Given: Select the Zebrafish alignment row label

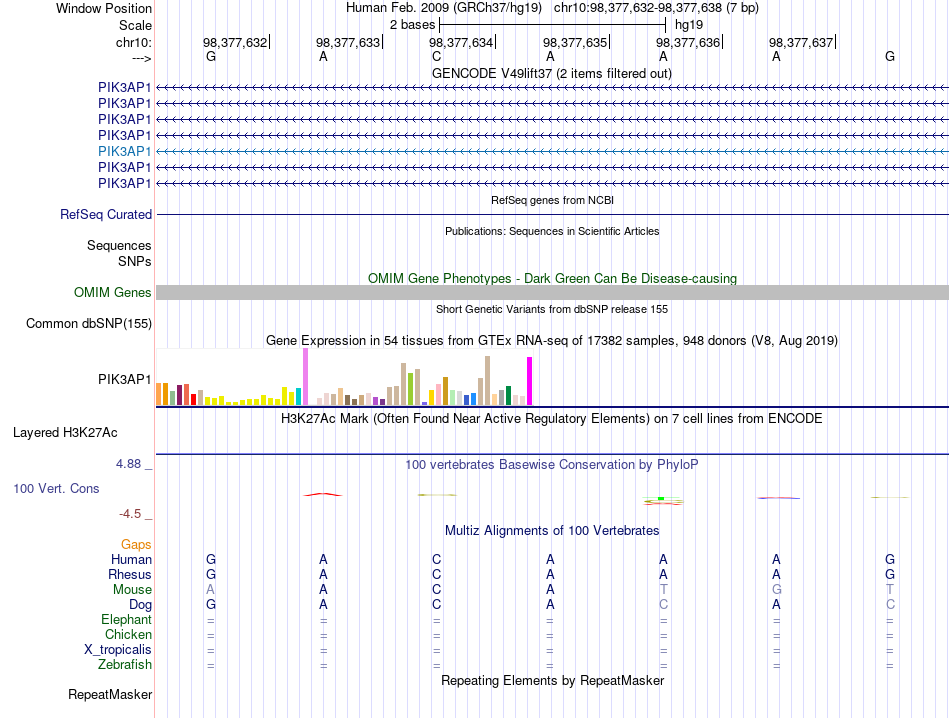Looking at the screenshot, I should pos(125,665).
